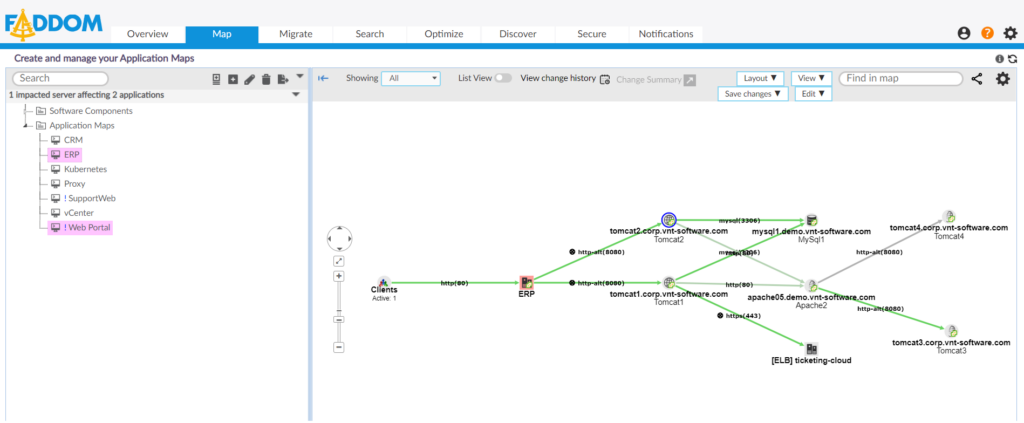Open global settings gear in header
The height and width of the screenshot is (423, 1024).
point(1010,33)
